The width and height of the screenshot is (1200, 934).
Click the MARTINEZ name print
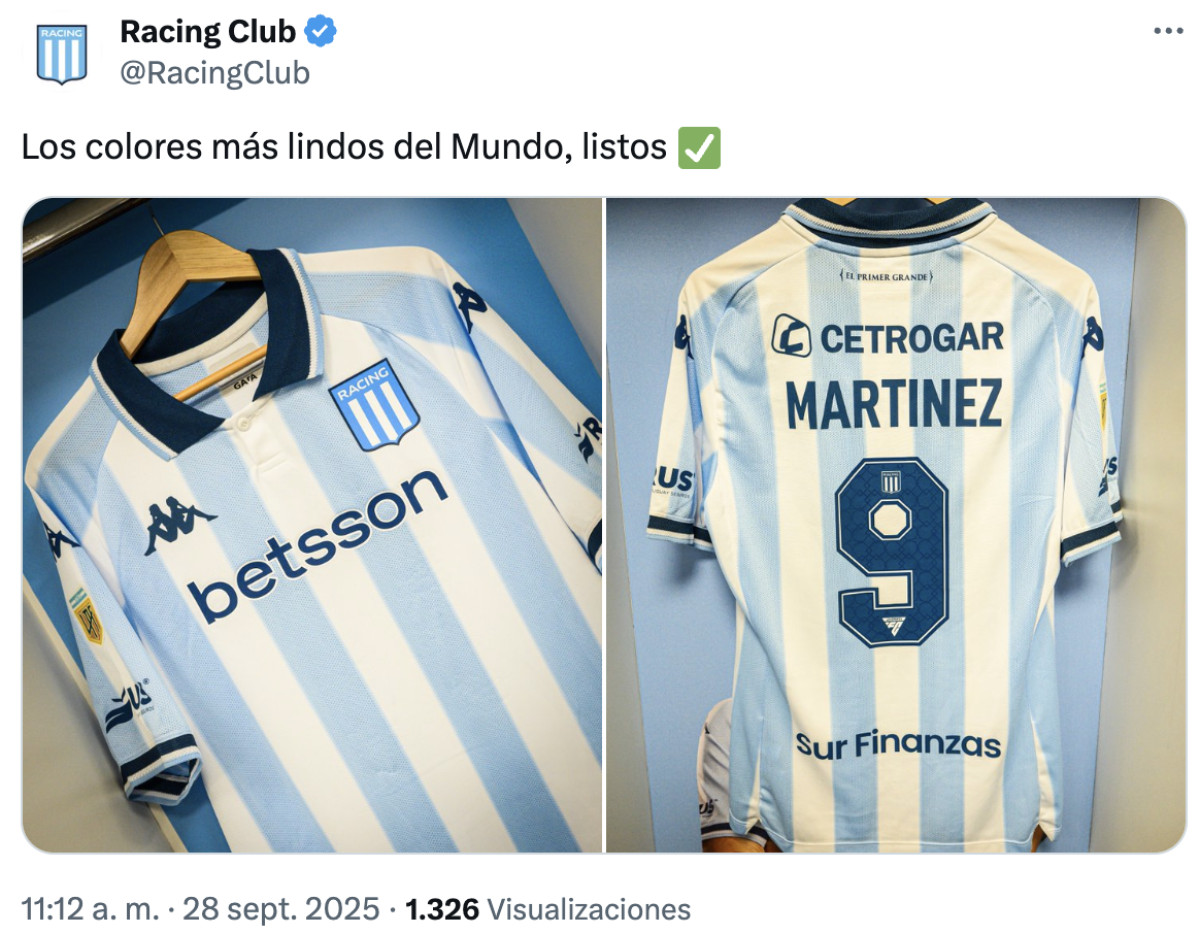pos(894,404)
